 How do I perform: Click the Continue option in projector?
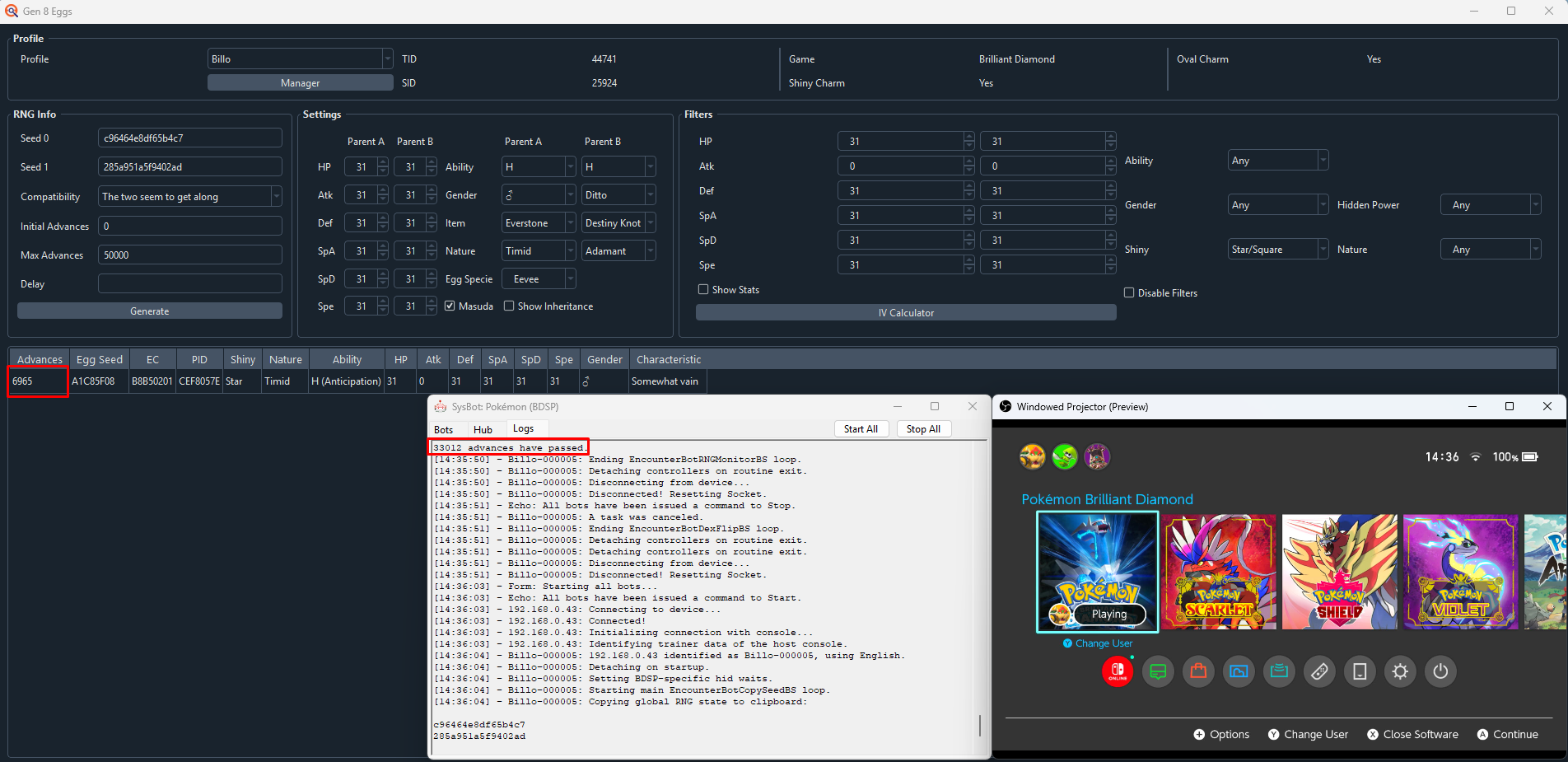click(1507, 734)
